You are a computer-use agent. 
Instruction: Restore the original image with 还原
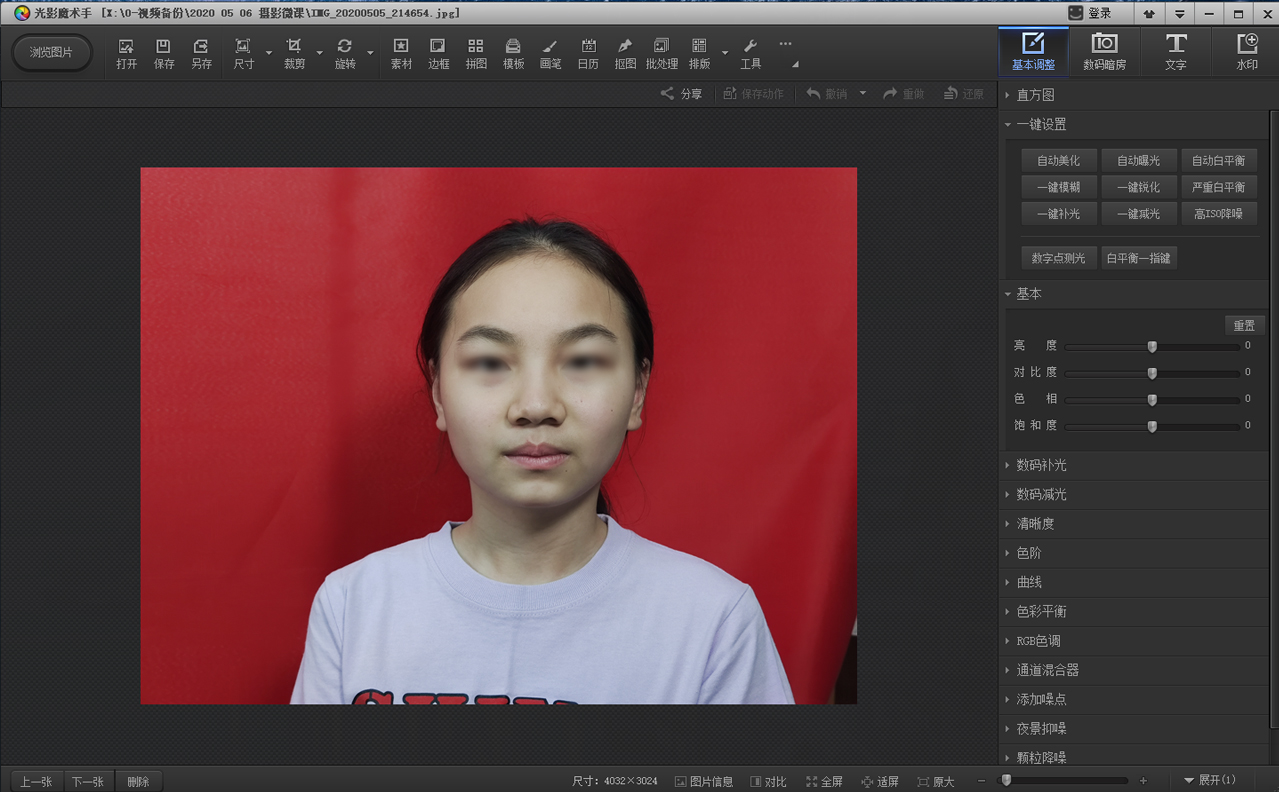[x=964, y=94]
